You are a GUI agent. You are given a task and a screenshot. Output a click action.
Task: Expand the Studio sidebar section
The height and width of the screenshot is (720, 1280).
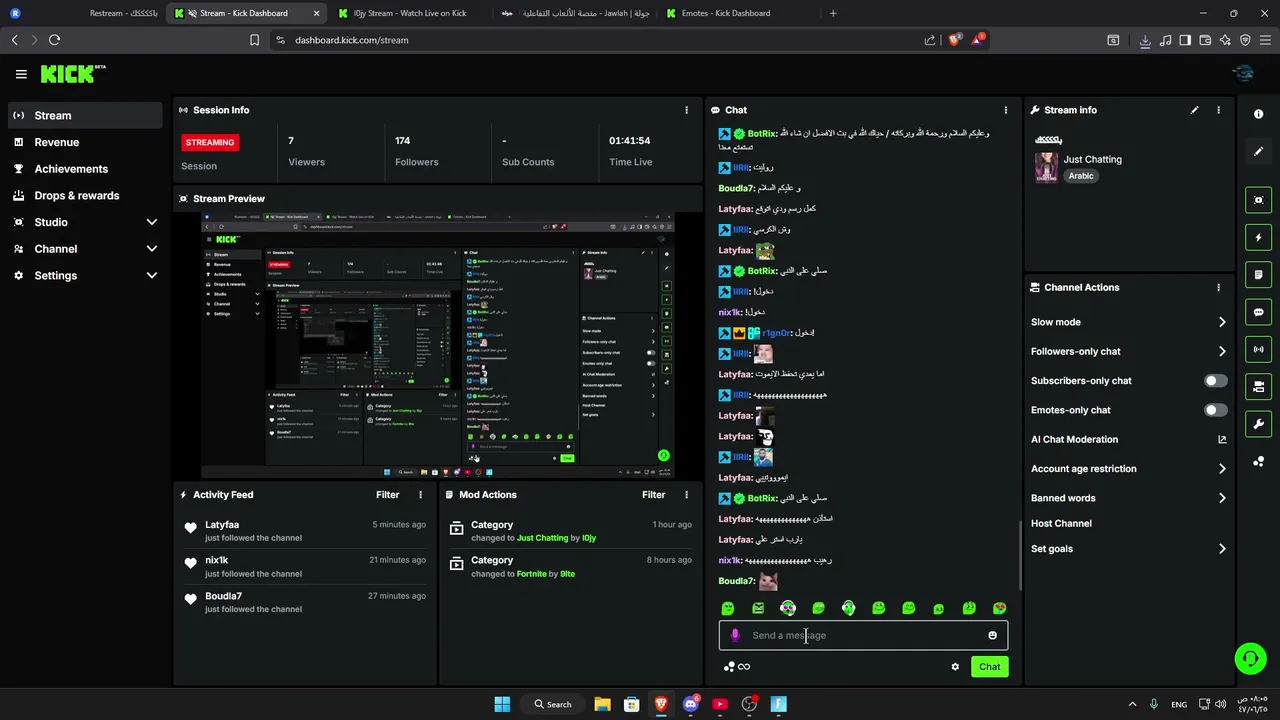pos(85,222)
